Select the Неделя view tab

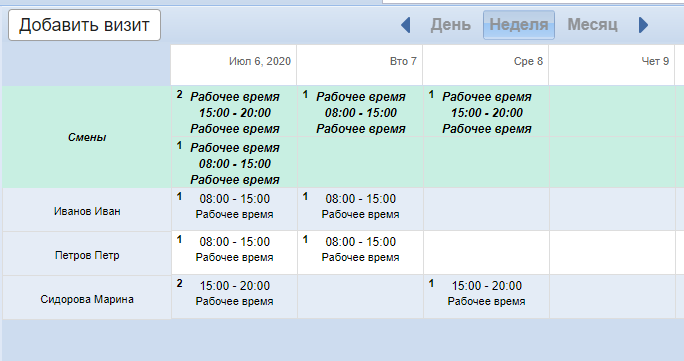pyautogui.click(x=519, y=25)
